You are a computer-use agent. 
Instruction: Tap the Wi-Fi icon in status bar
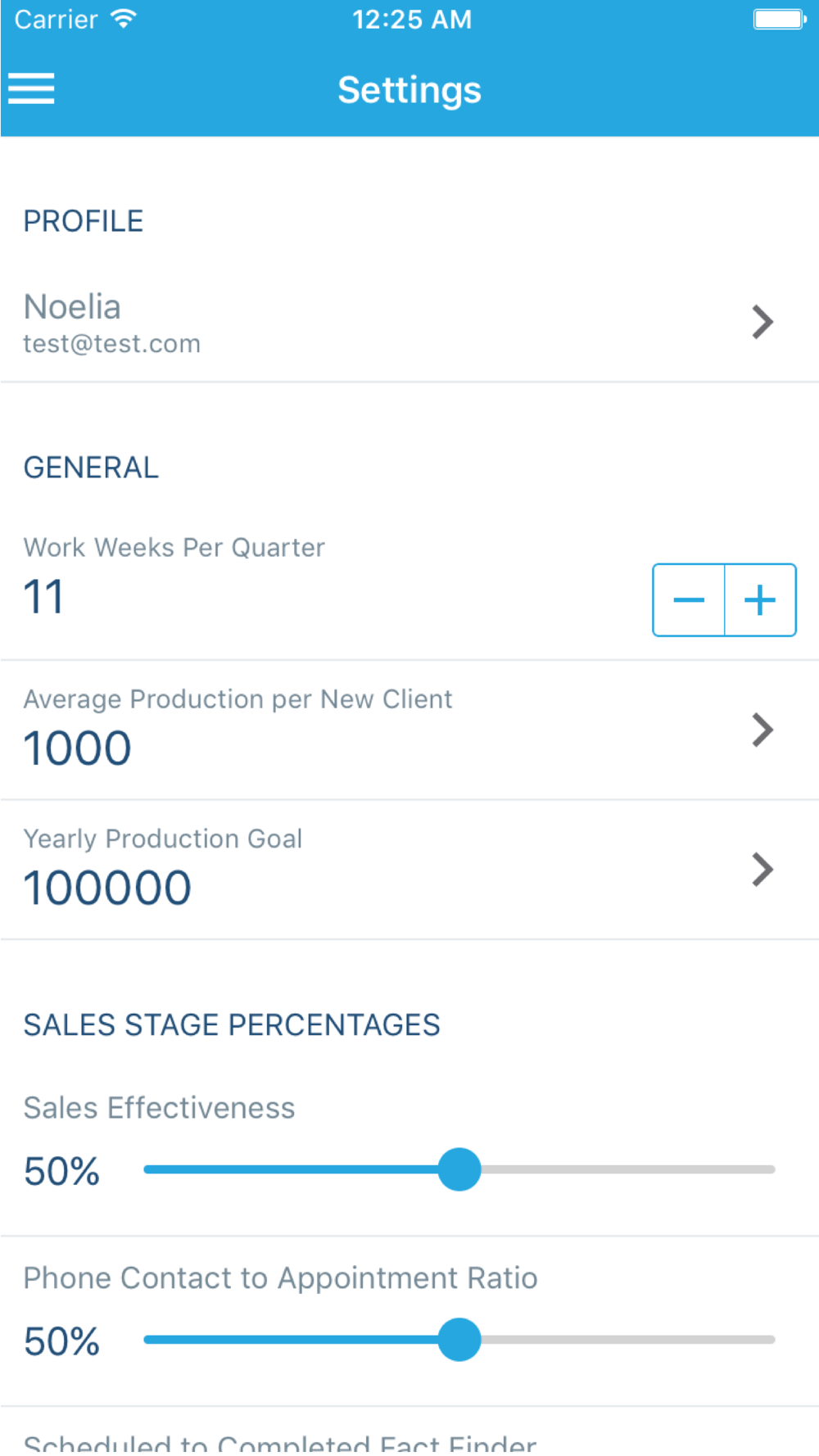(124, 19)
